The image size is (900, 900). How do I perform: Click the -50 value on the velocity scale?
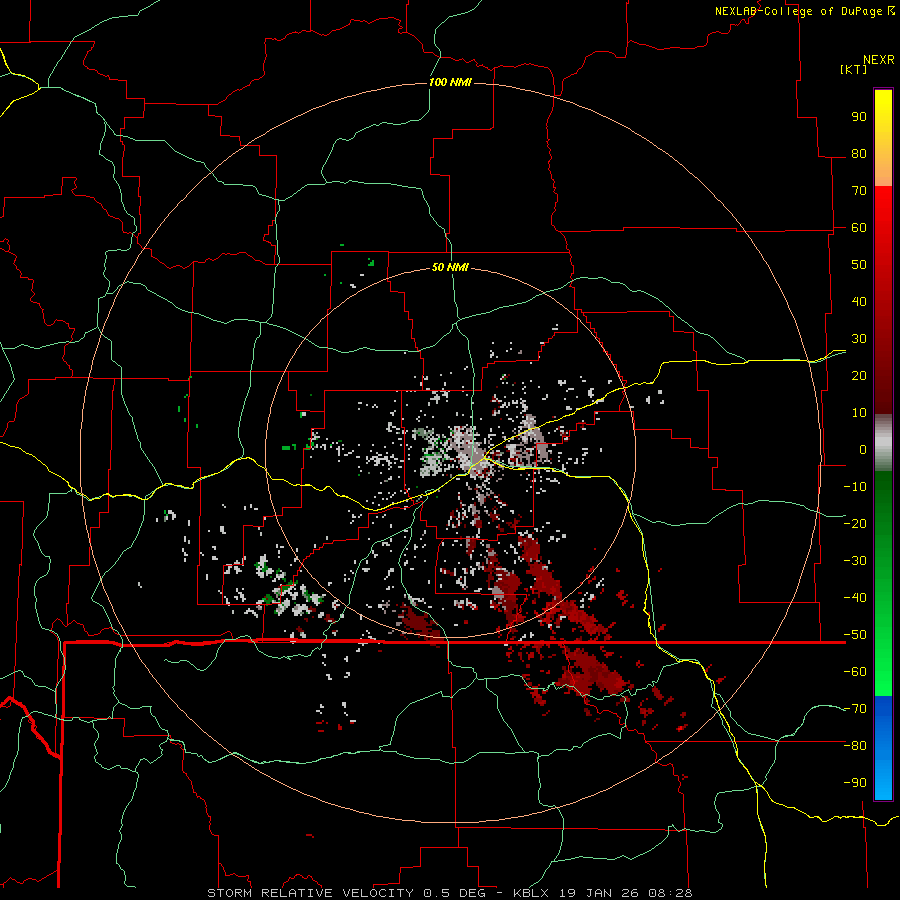[x=855, y=635]
